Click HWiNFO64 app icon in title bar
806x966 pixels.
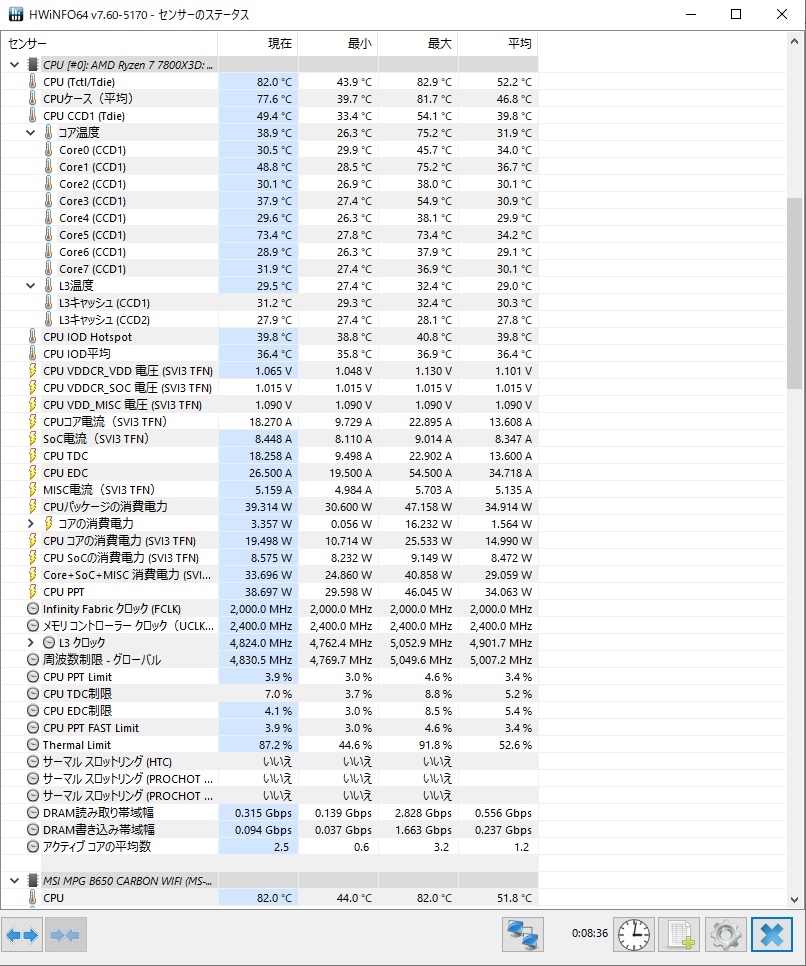pos(15,14)
